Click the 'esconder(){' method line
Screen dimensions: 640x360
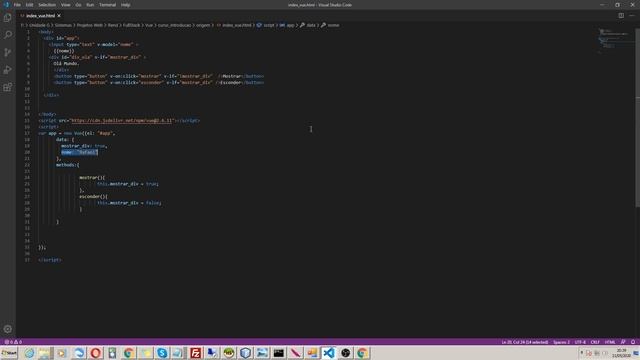93,196
